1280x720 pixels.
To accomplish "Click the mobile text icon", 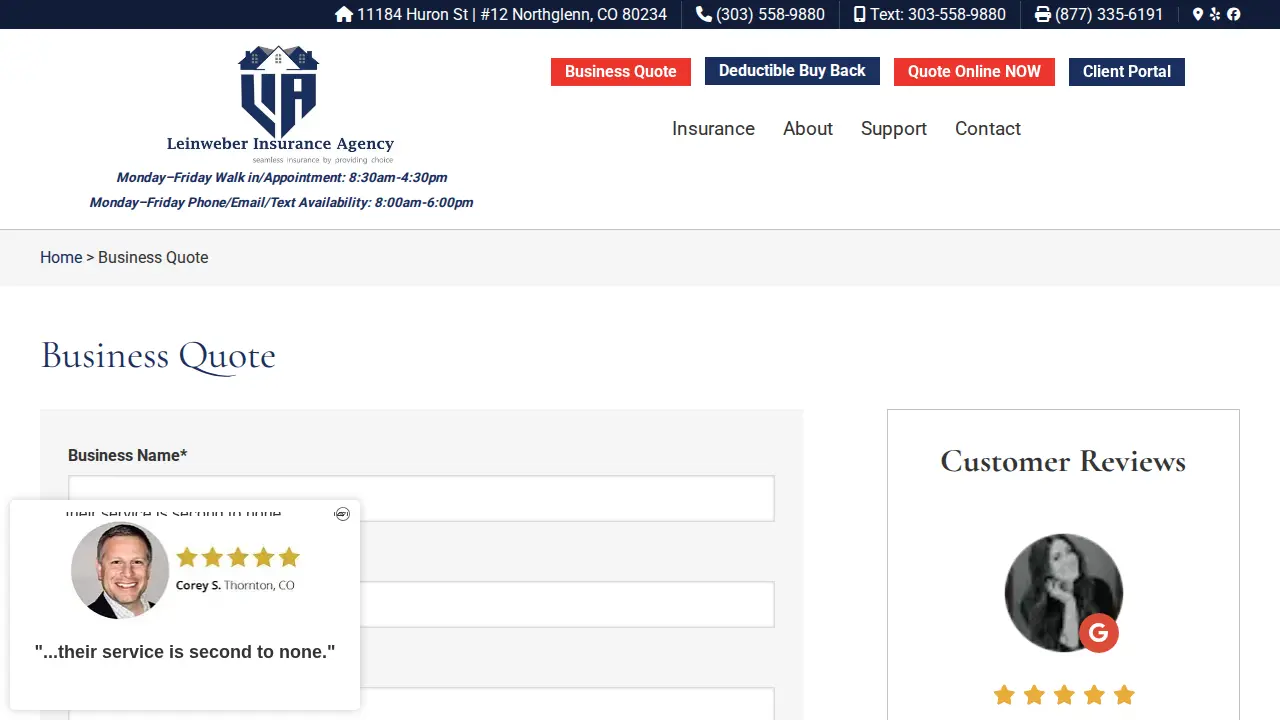I will [x=860, y=14].
